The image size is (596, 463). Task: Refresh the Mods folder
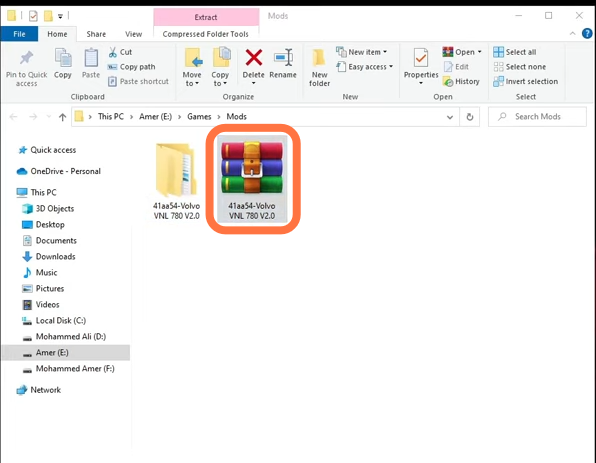click(470, 117)
